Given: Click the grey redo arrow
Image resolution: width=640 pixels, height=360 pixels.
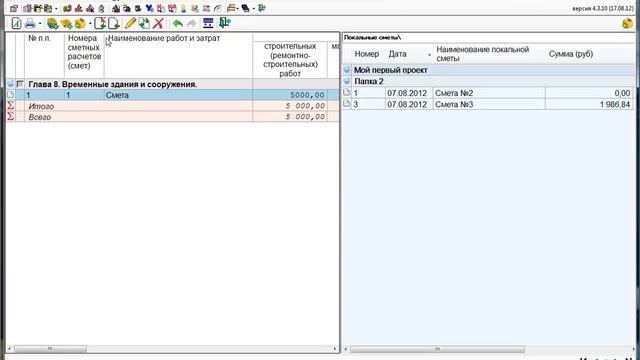Looking at the screenshot, I should pyautogui.click(x=191, y=23).
